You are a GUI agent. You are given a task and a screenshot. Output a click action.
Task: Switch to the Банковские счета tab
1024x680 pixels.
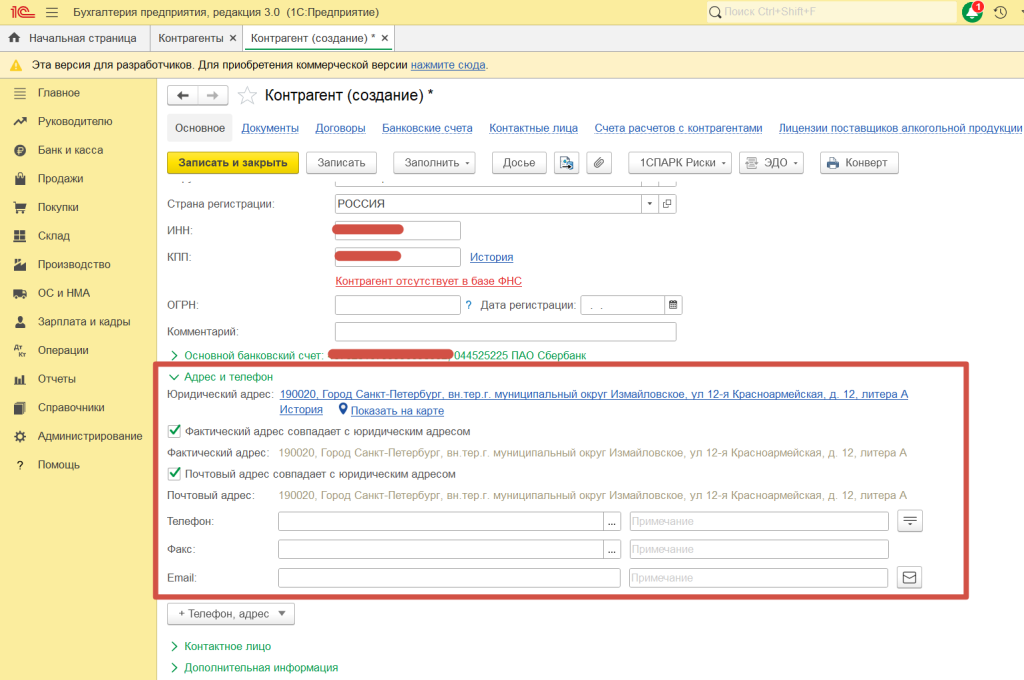point(427,128)
